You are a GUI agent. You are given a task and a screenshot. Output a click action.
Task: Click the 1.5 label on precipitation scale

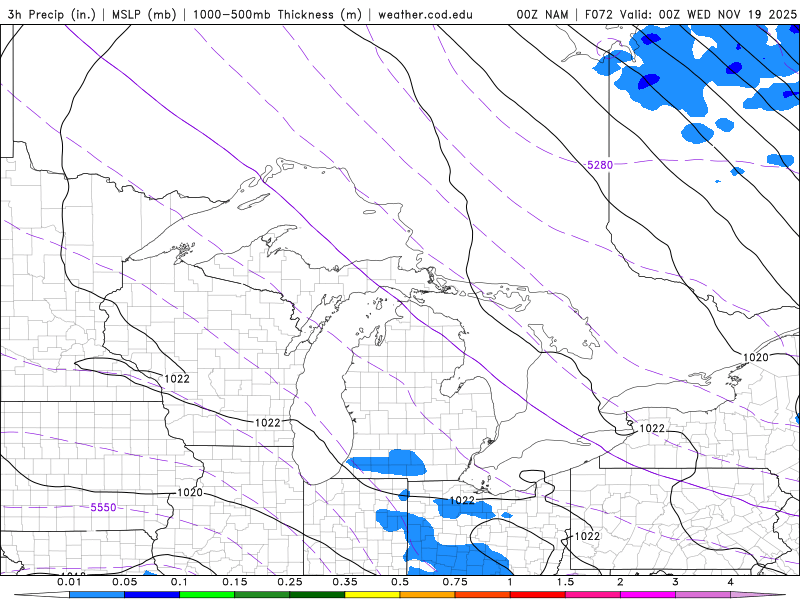point(565,582)
